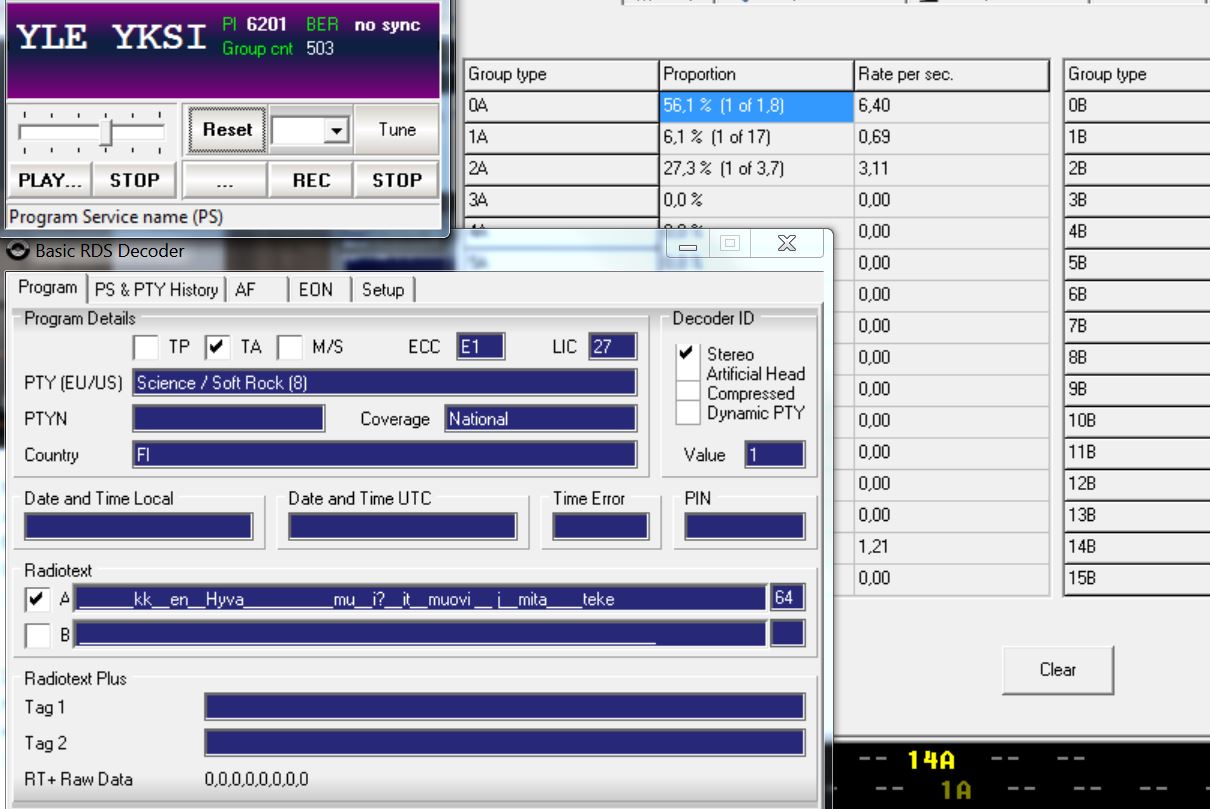Click the PIN field
This screenshot has width=1210, height=809.
point(745,527)
